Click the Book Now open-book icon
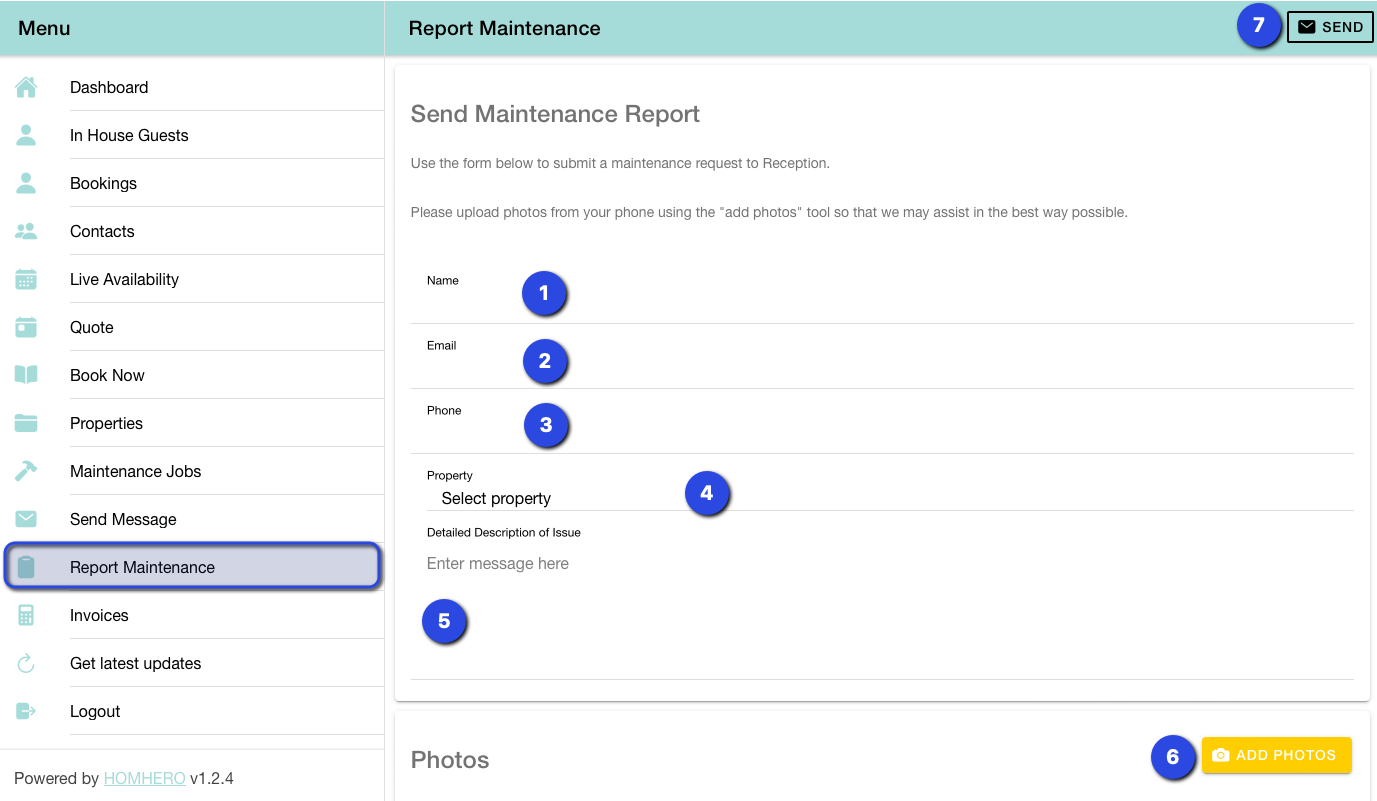 click(x=26, y=375)
